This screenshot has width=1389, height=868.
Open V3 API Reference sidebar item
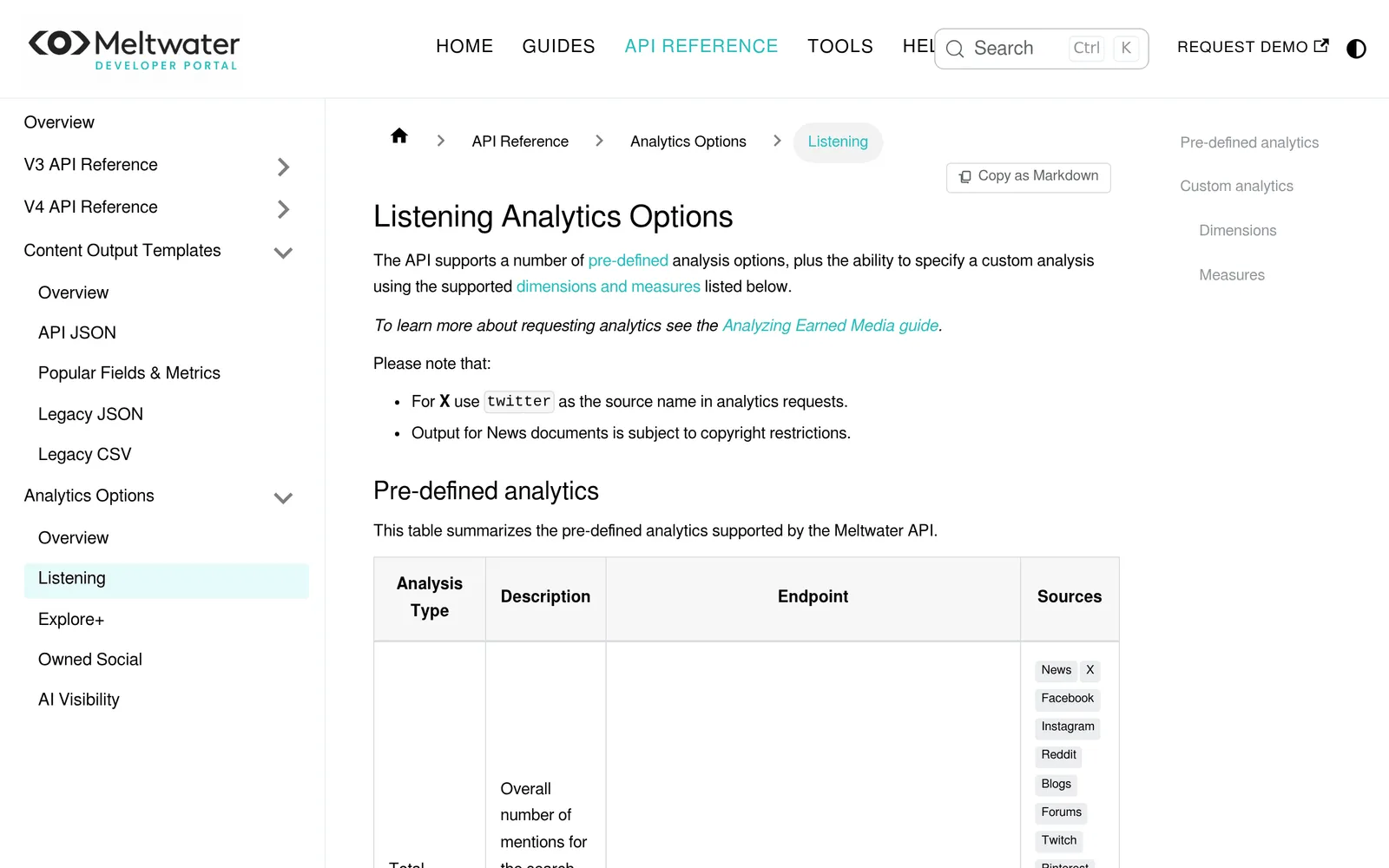point(91,165)
